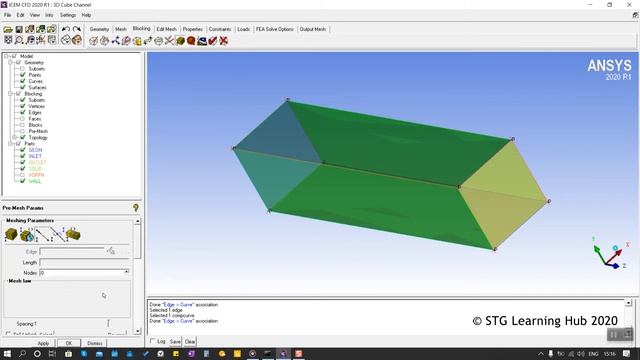Screen dimensions: 640x360
Task: Switch to the Geometry tab
Action: coord(99,29)
